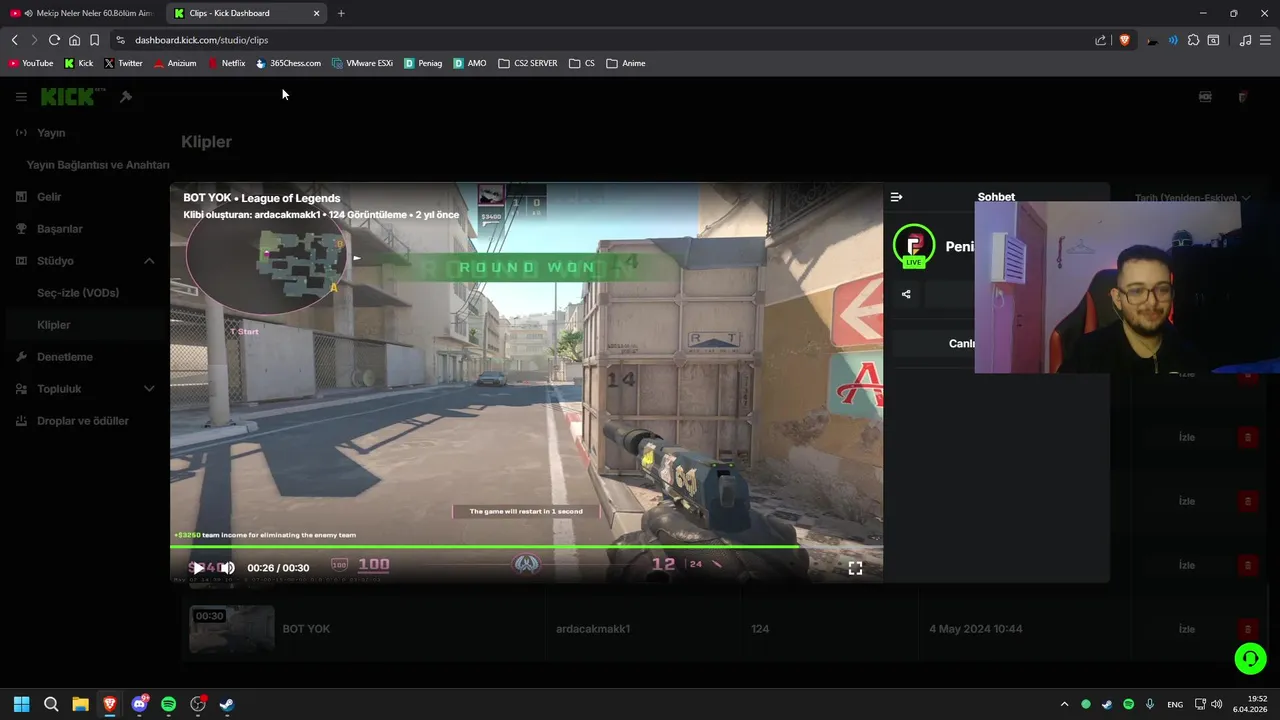This screenshot has width=1280, height=720.
Task: Seek along the green clip progress bar
Action: pyautogui.click(x=526, y=546)
